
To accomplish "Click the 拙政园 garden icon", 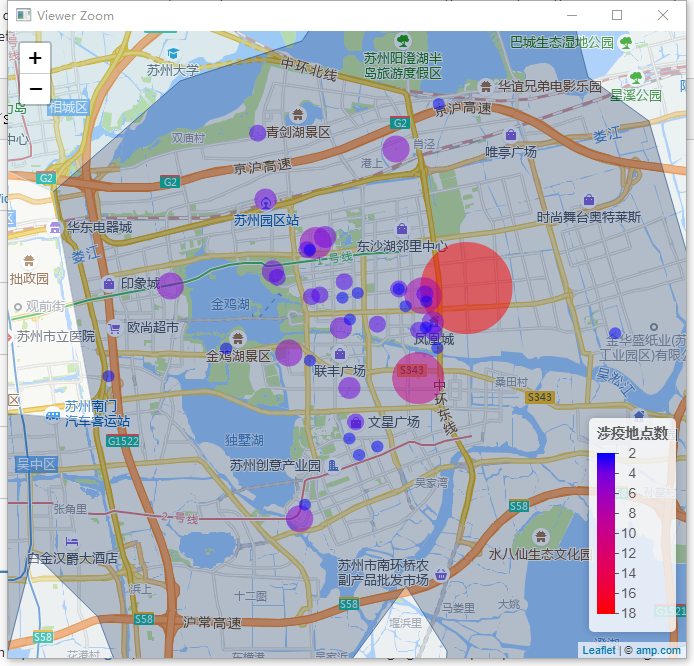I will (x=29, y=260).
